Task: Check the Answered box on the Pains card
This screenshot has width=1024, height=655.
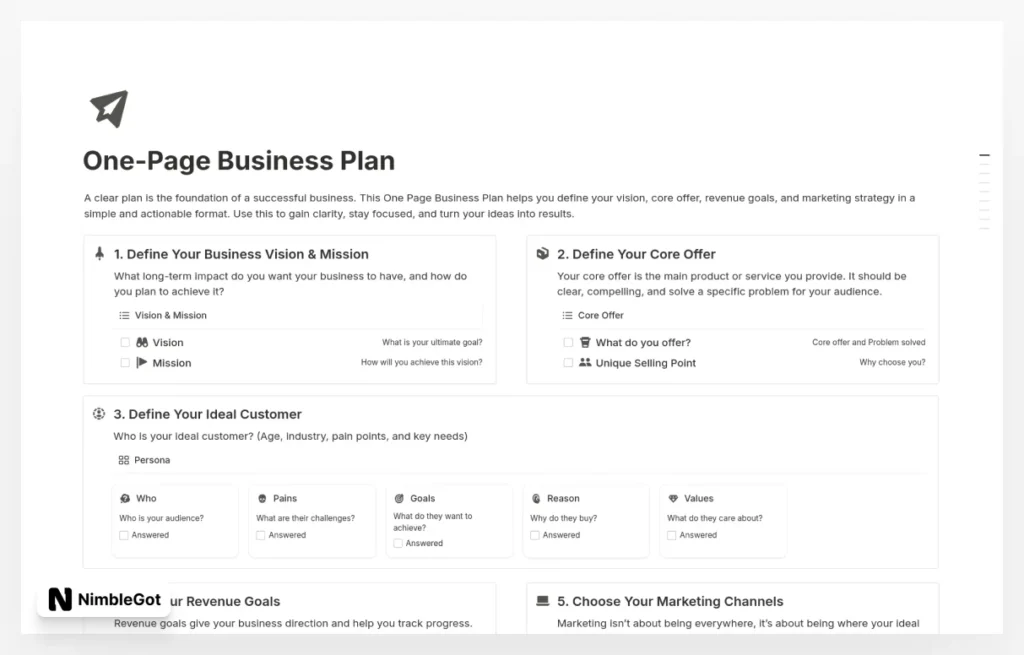Action: [x=261, y=535]
